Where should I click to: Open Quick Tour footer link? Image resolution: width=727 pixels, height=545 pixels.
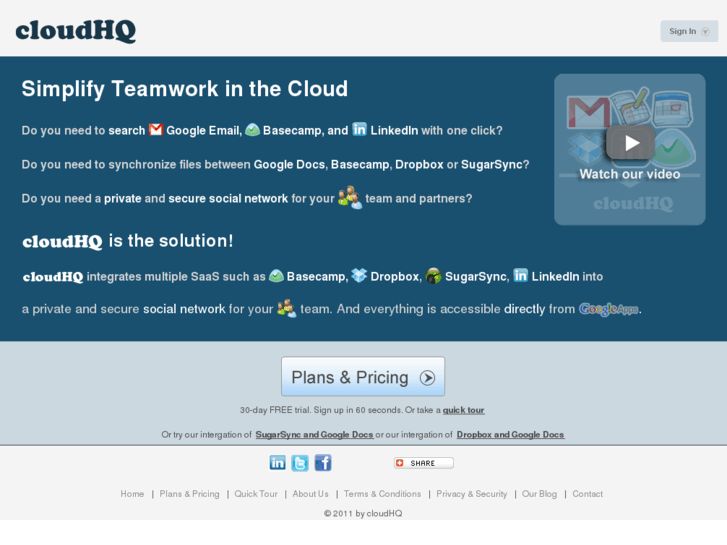256,494
